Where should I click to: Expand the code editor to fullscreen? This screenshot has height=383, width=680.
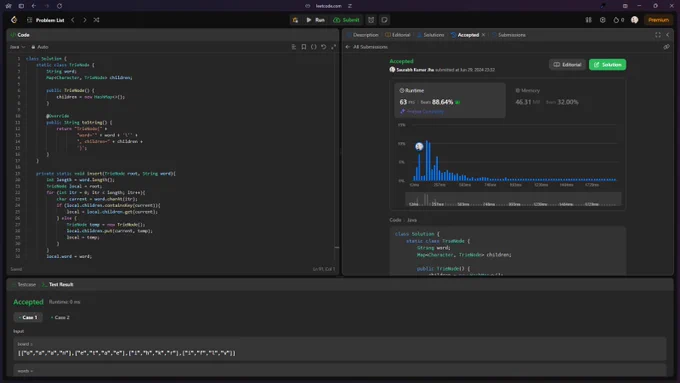[x=333, y=47]
